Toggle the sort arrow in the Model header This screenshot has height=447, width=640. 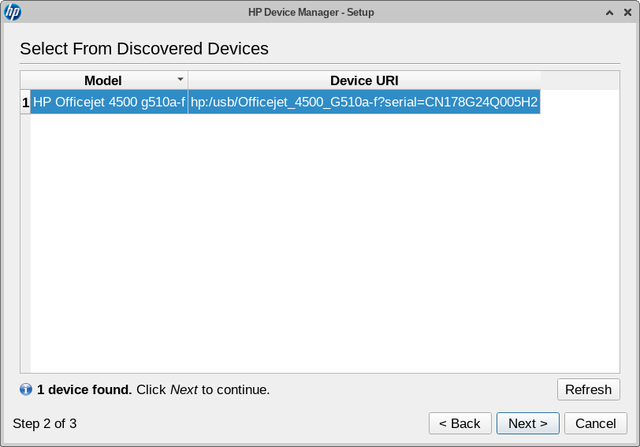pos(180,79)
